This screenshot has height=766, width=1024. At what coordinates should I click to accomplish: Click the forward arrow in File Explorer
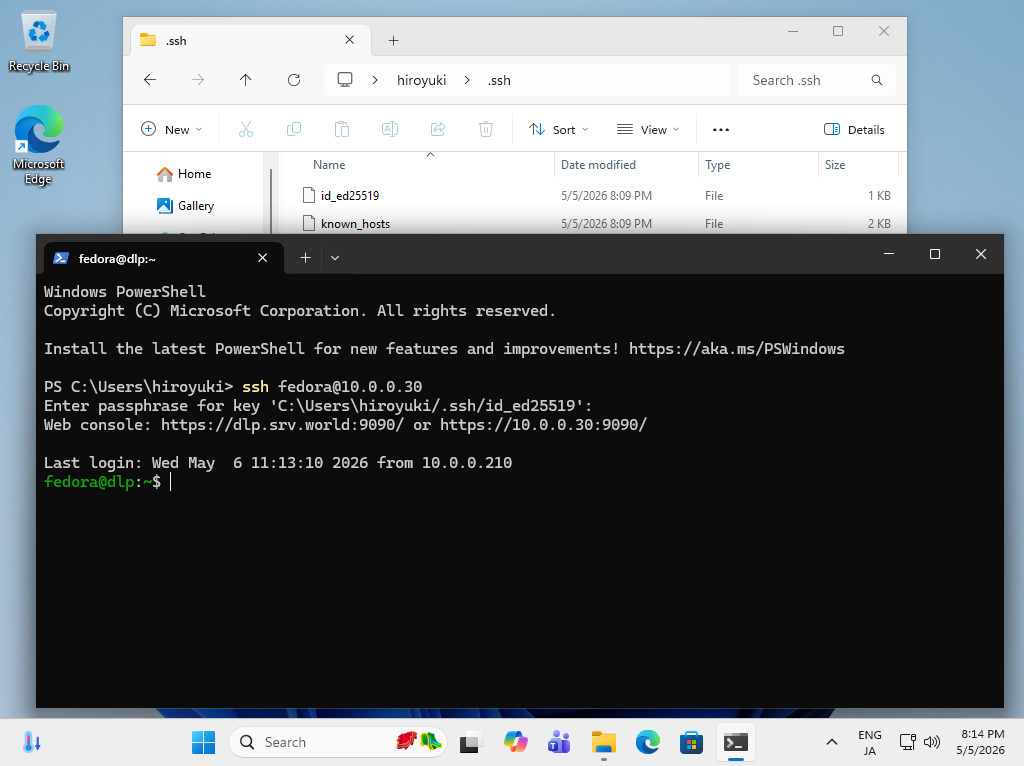198,80
